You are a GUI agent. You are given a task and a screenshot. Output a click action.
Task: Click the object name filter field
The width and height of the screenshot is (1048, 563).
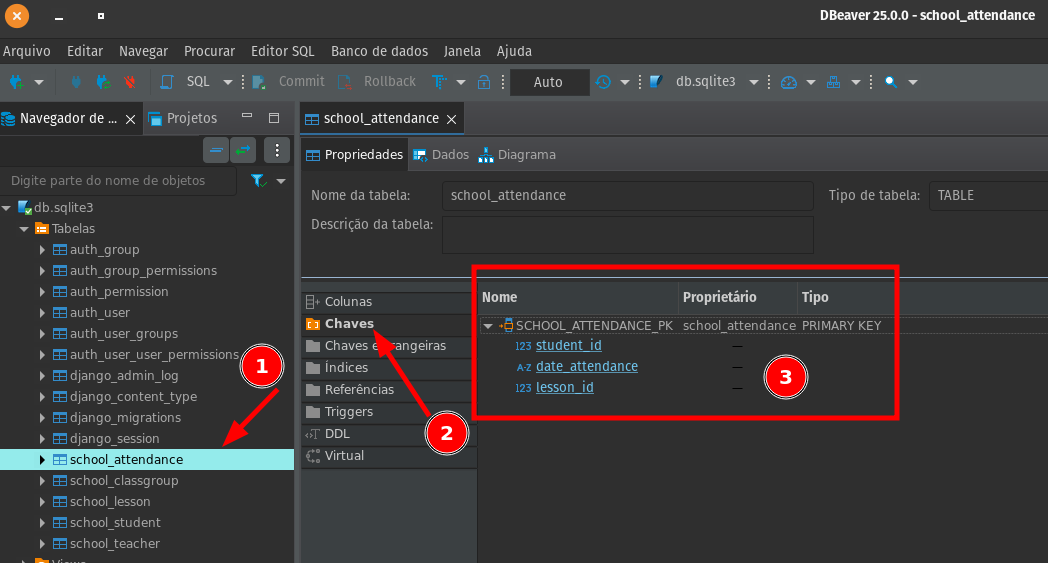click(118, 181)
